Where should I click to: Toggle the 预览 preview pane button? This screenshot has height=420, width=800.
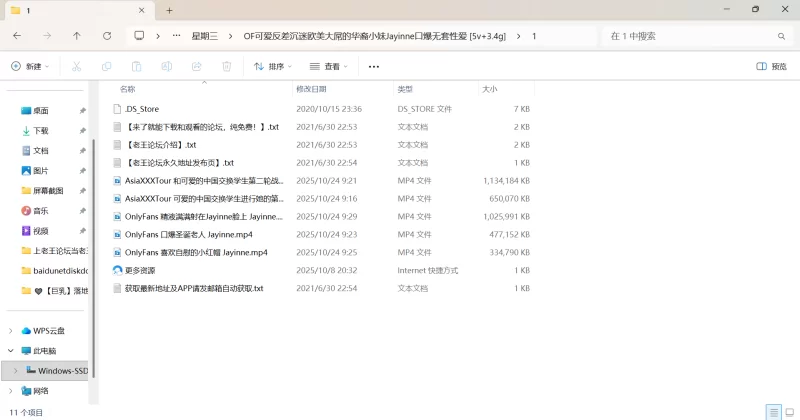click(x=771, y=66)
